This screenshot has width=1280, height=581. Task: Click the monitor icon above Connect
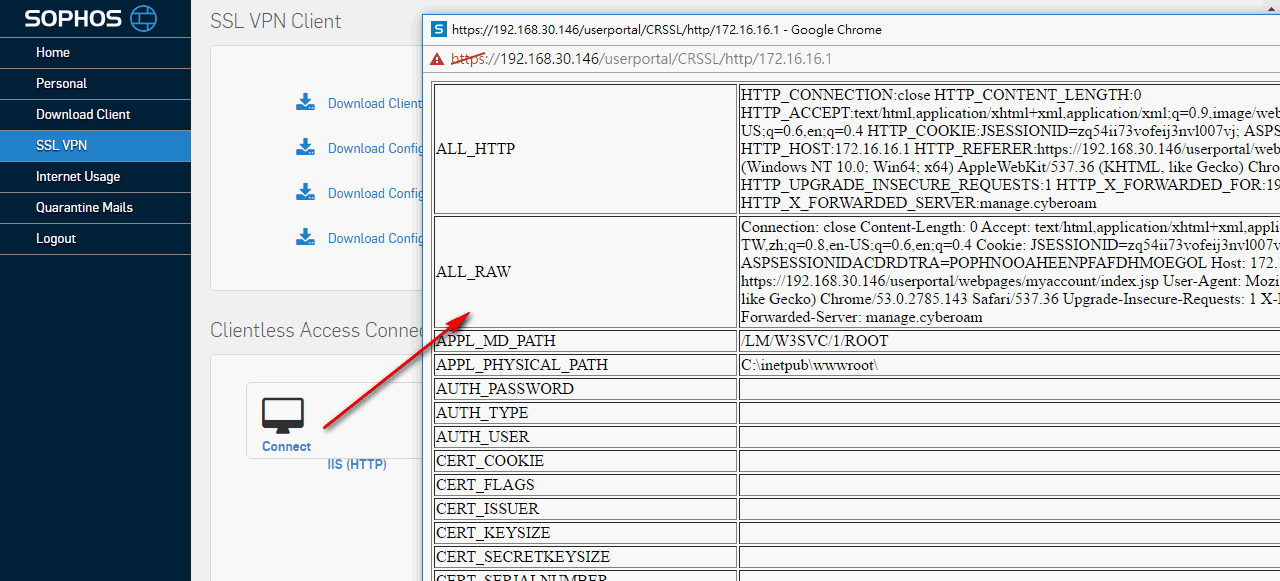(x=283, y=415)
